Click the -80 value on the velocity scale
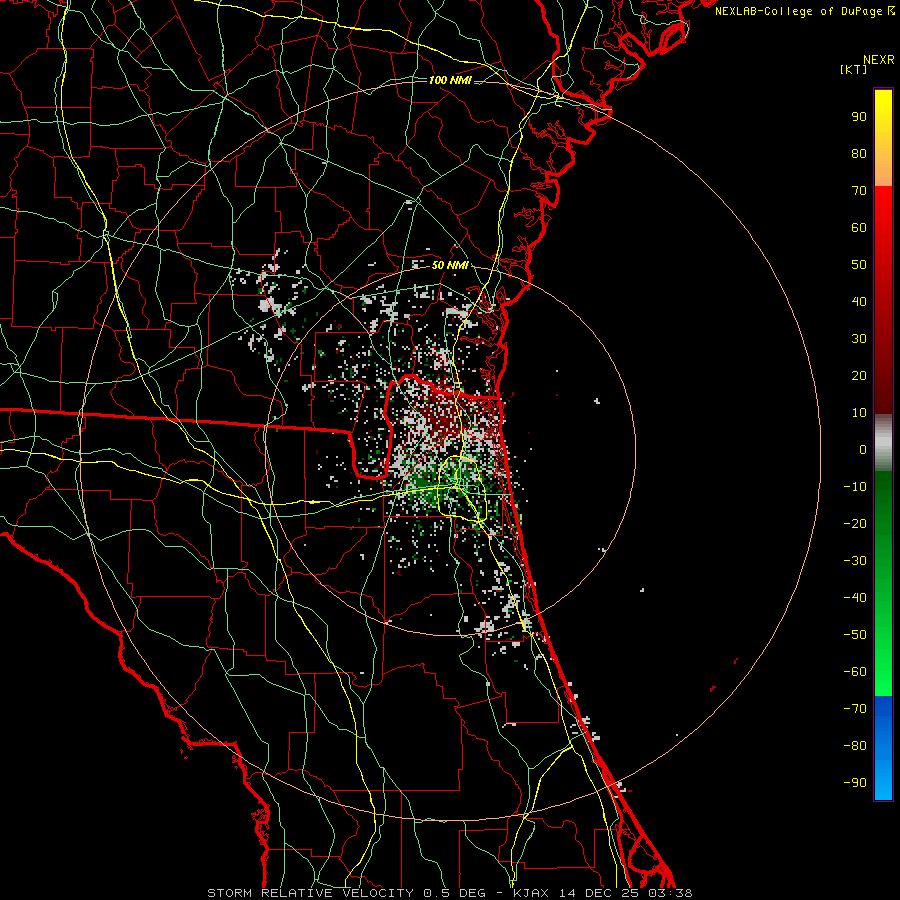This screenshot has width=900, height=900. pos(855,746)
